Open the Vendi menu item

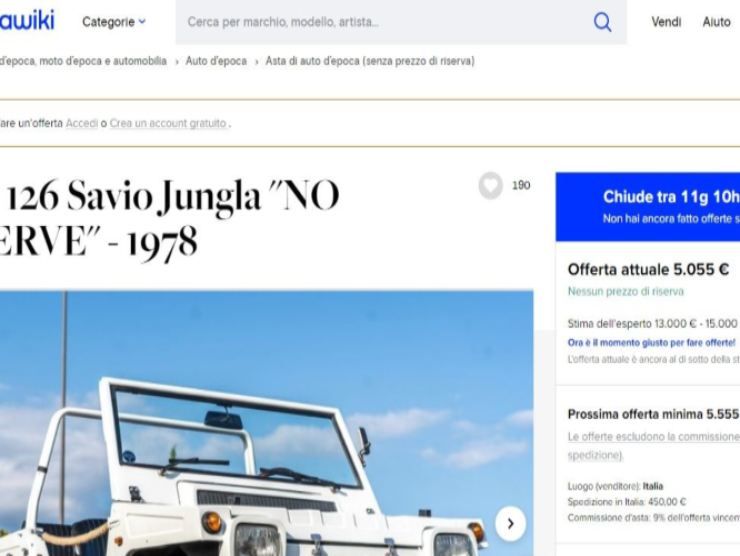666,22
